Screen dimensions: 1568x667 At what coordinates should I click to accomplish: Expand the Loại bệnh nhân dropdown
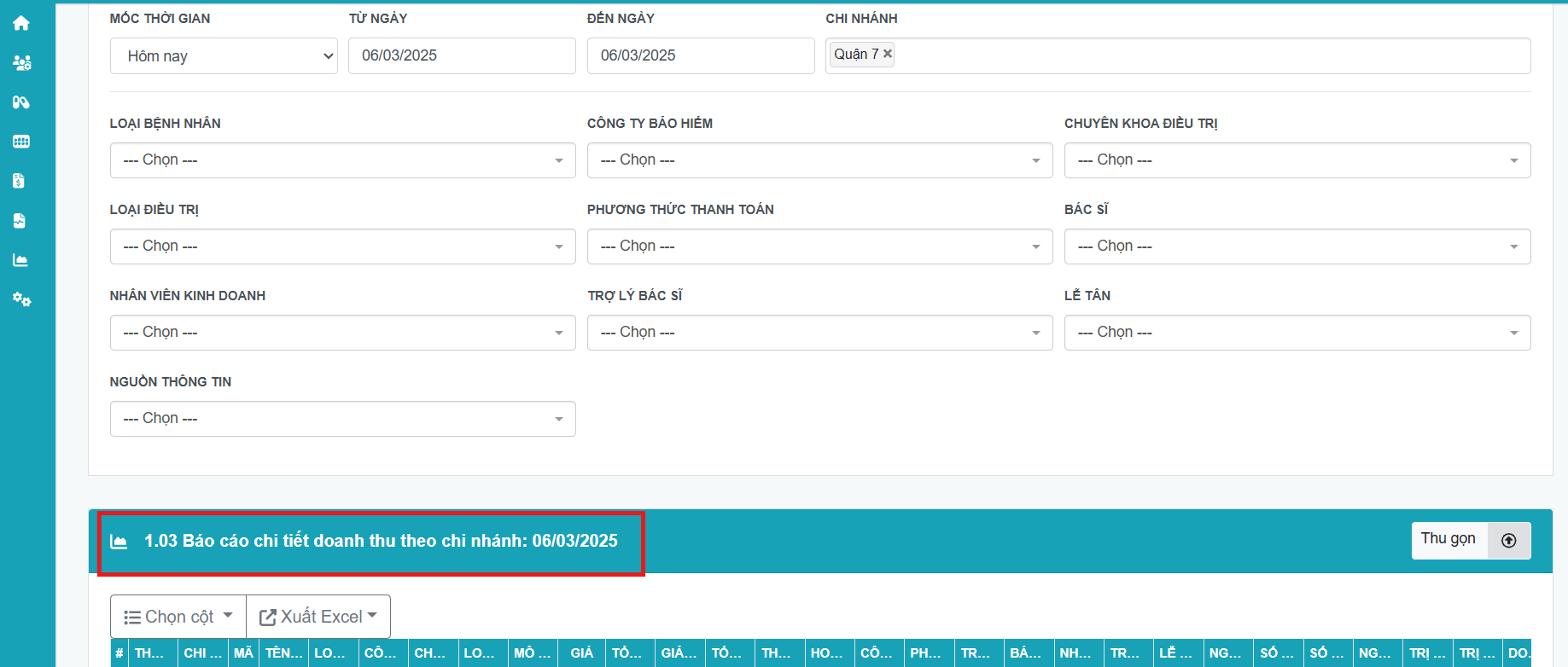(342, 160)
